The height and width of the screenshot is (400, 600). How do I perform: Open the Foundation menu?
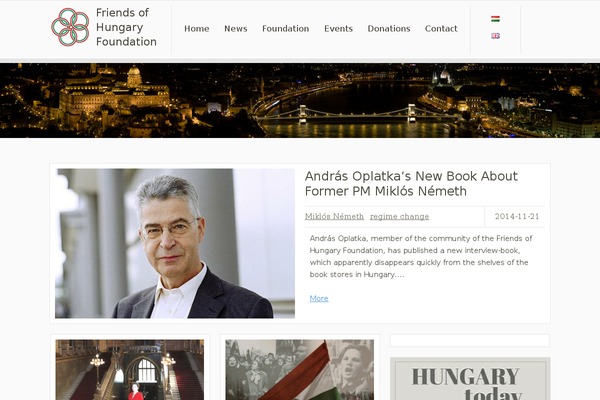pos(285,29)
